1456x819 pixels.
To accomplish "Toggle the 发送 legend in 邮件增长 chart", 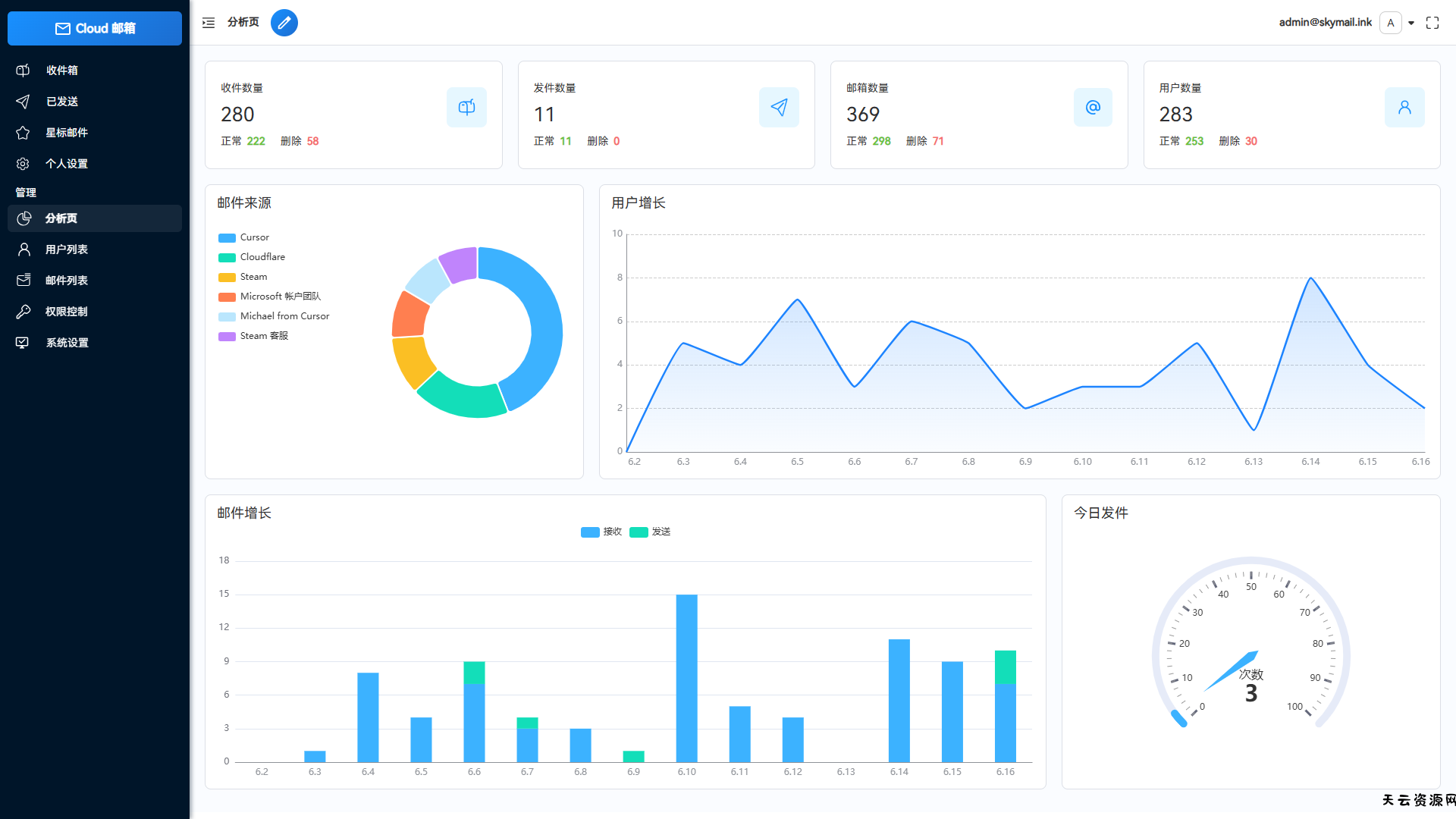I will (650, 532).
